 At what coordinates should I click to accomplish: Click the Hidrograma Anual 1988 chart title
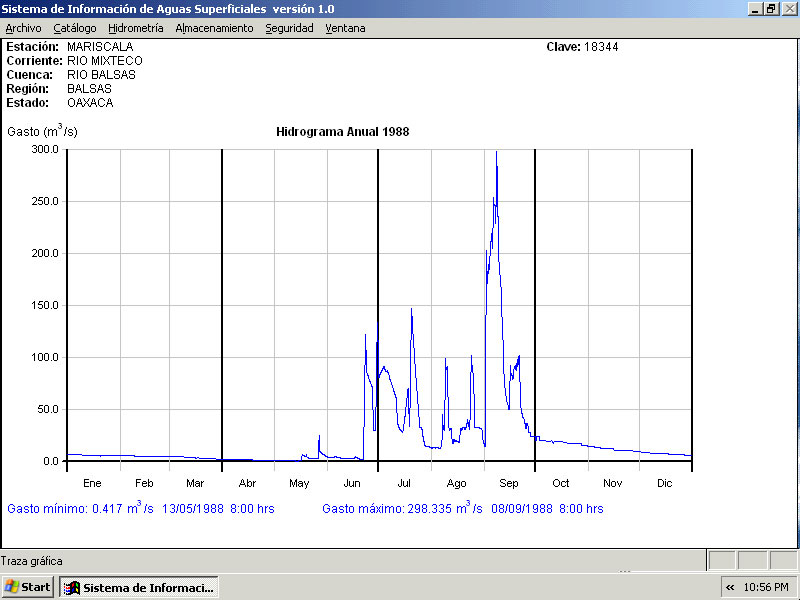click(x=342, y=132)
